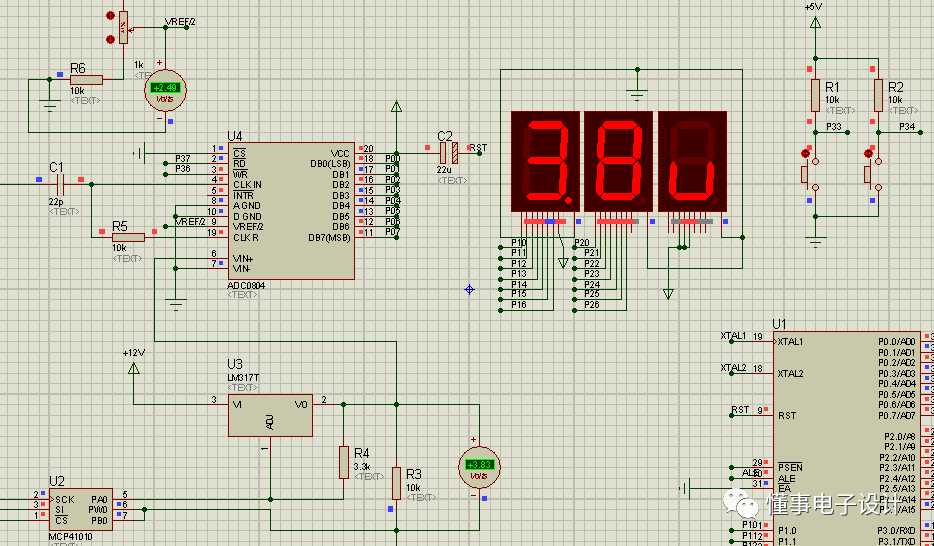The width and height of the screenshot is (934, 546).
Task: Select resistor R1 symbol
Action: click(x=815, y=95)
